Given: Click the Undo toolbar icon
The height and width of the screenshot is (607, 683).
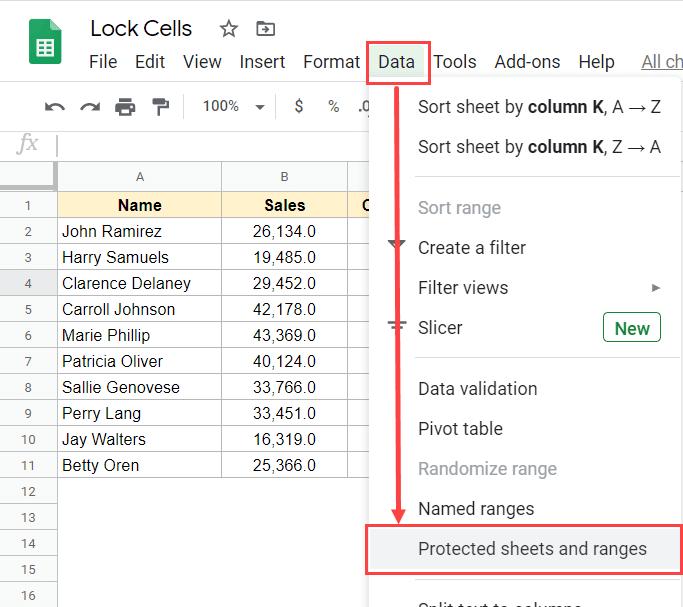Looking at the screenshot, I should pos(55,106).
